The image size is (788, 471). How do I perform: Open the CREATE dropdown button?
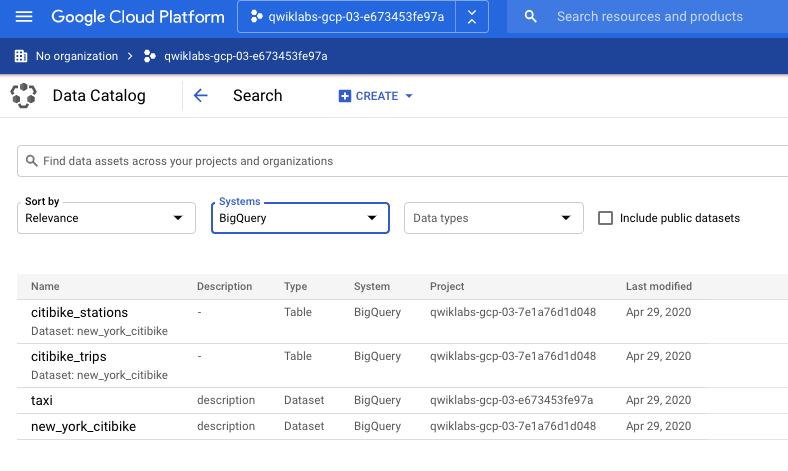[x=376, y=96]
